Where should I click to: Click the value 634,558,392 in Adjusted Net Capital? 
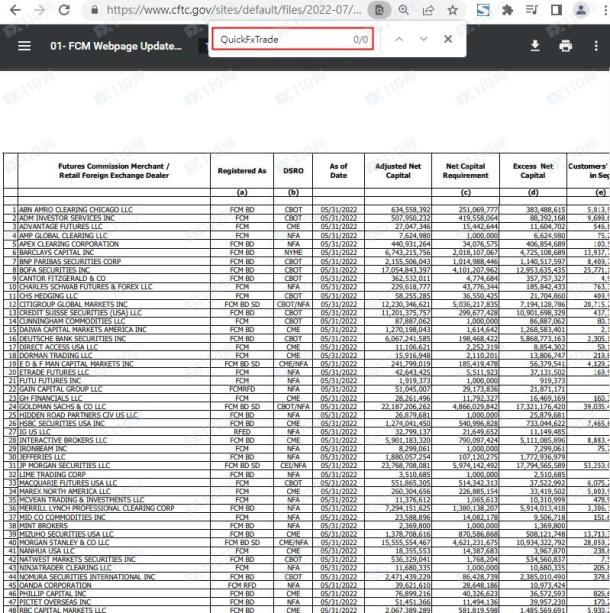(411, 210)
